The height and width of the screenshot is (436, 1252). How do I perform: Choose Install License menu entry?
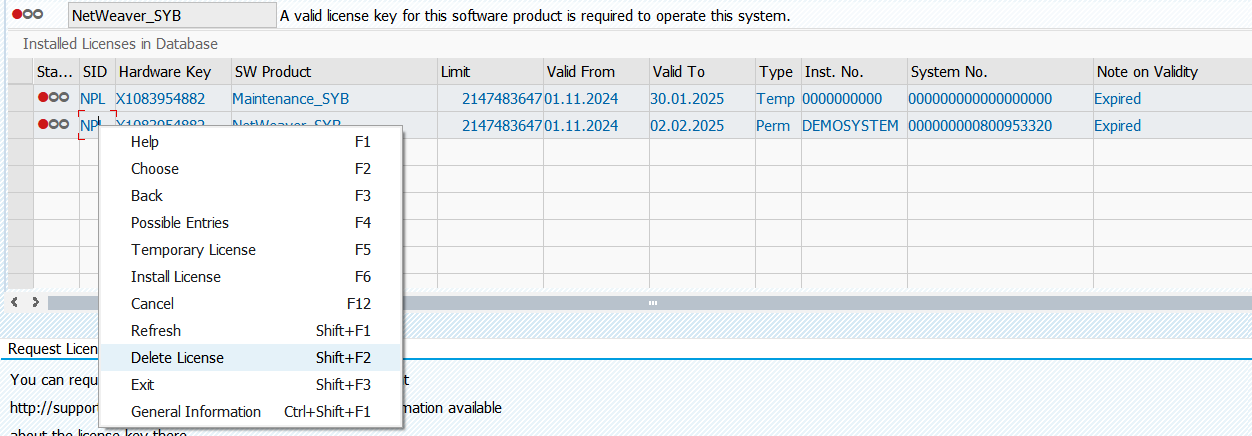pyautogui.click(x=250, y=277)
